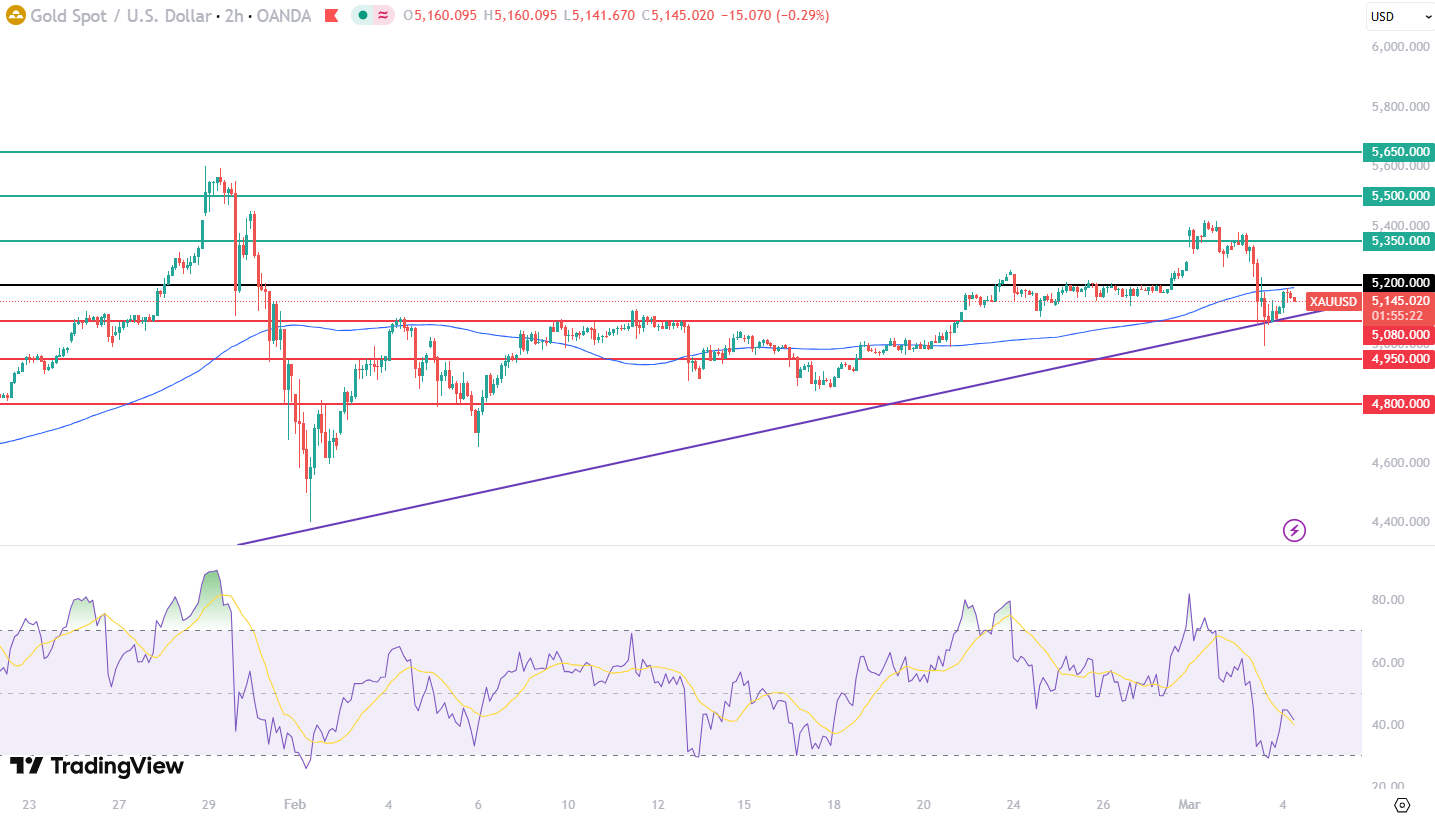Select the 5,500.000 price level label
1435x818 pixels.
point(1398,196)
